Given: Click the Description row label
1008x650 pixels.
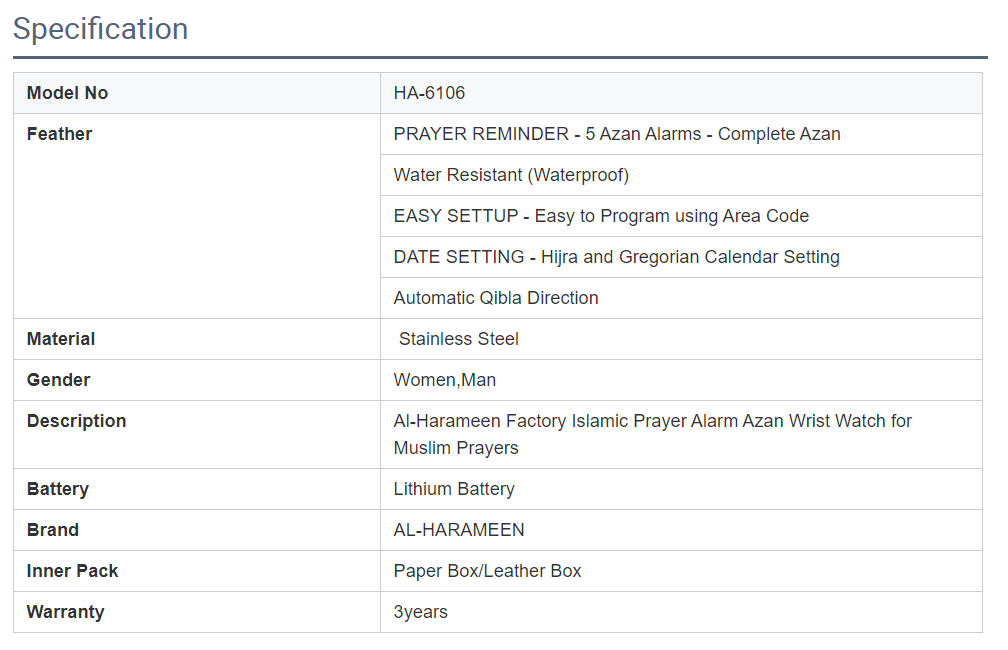Looking at the screenshot, I should [76, 421].
